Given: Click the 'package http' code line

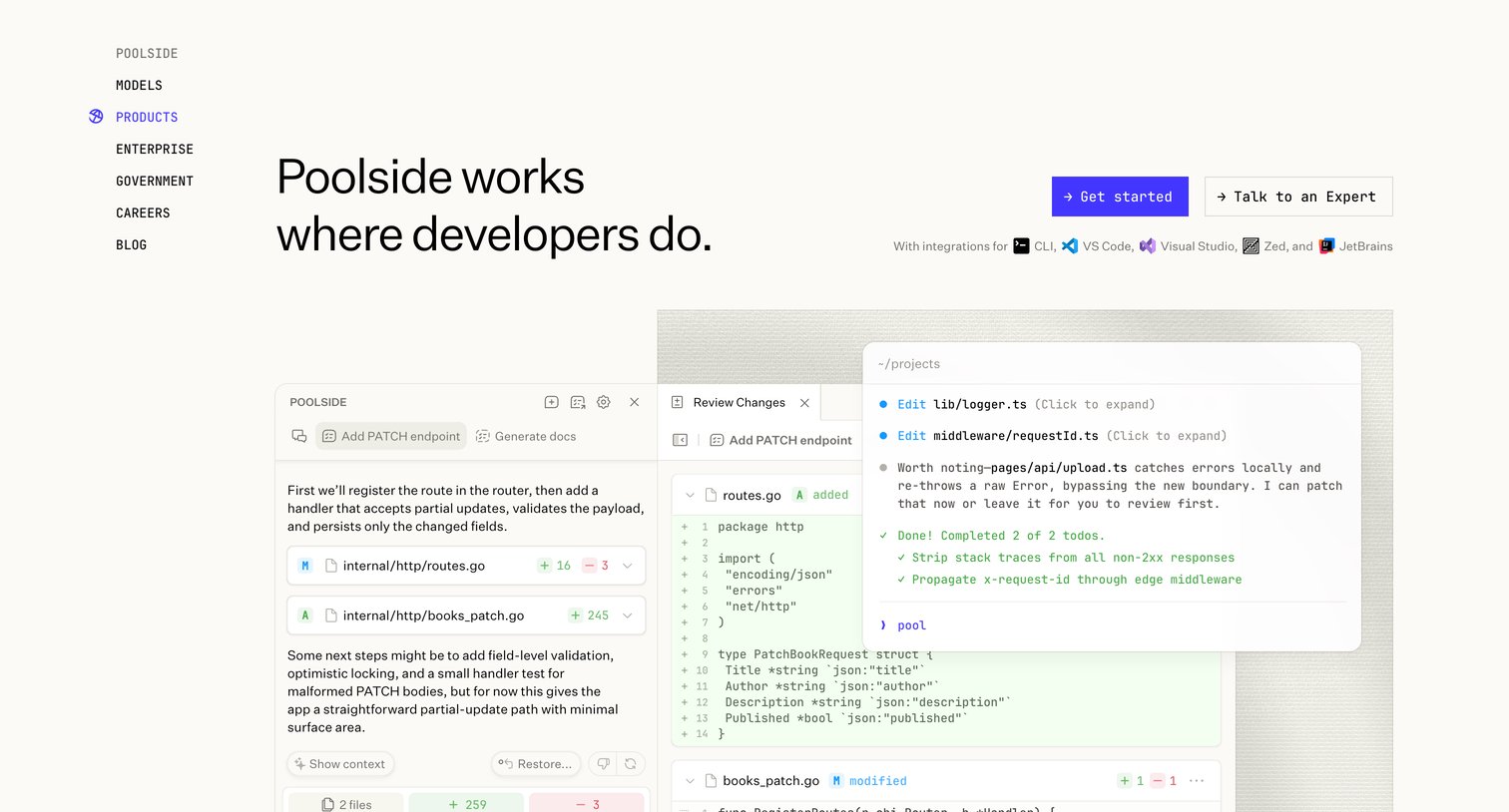Looking at the screenshot, I should tap(760, 527).
